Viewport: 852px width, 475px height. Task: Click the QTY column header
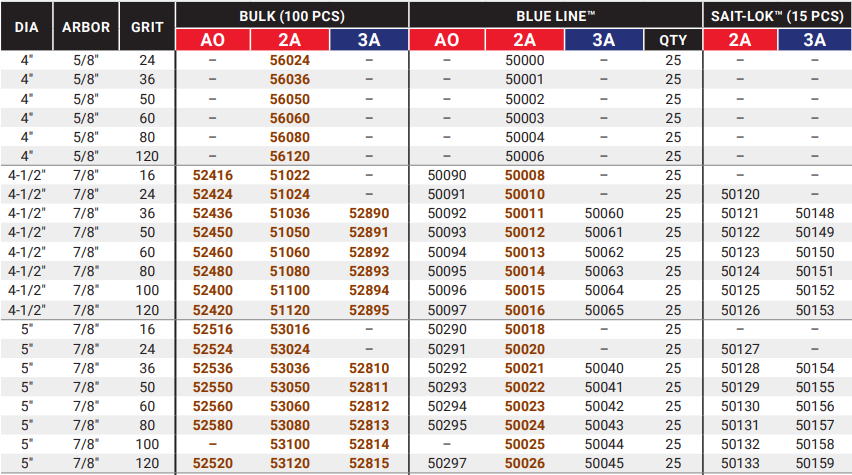(x=672, y=40)
